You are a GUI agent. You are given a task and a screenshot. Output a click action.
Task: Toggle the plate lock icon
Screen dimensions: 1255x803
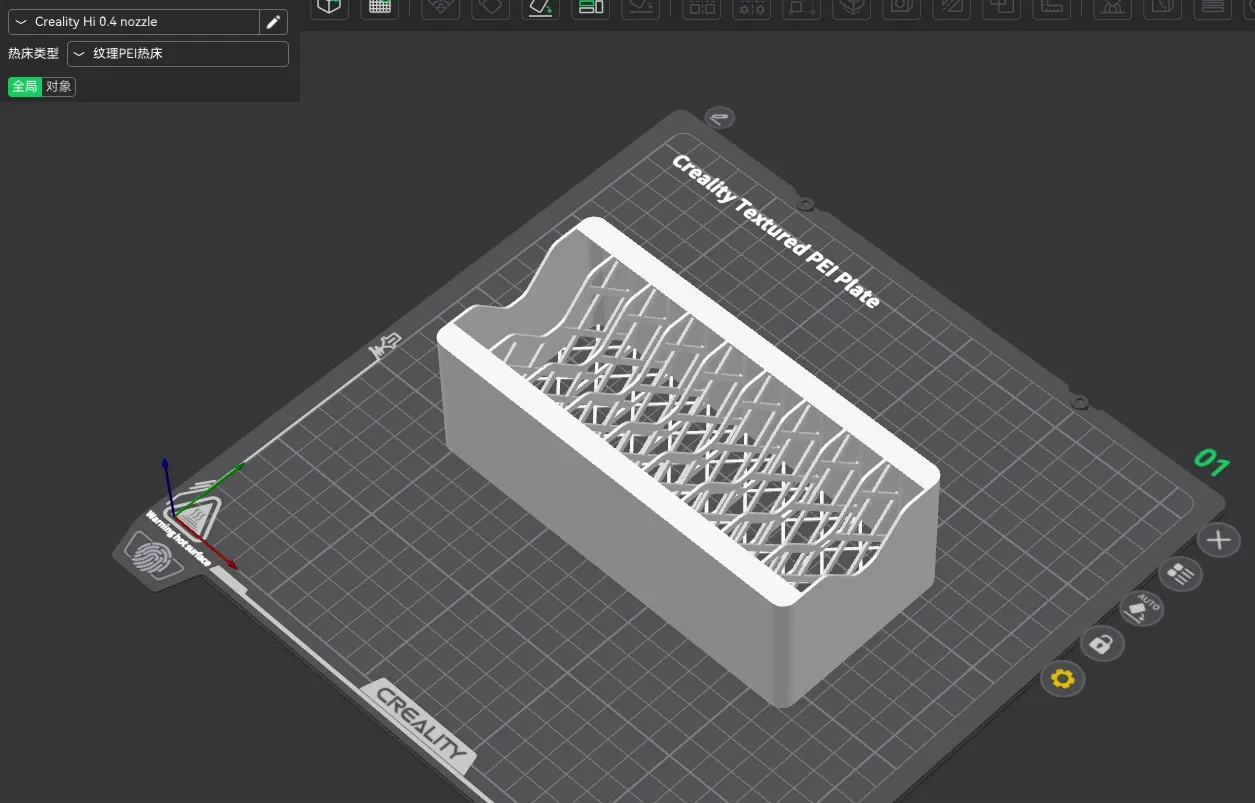(x=1101, y=644)
